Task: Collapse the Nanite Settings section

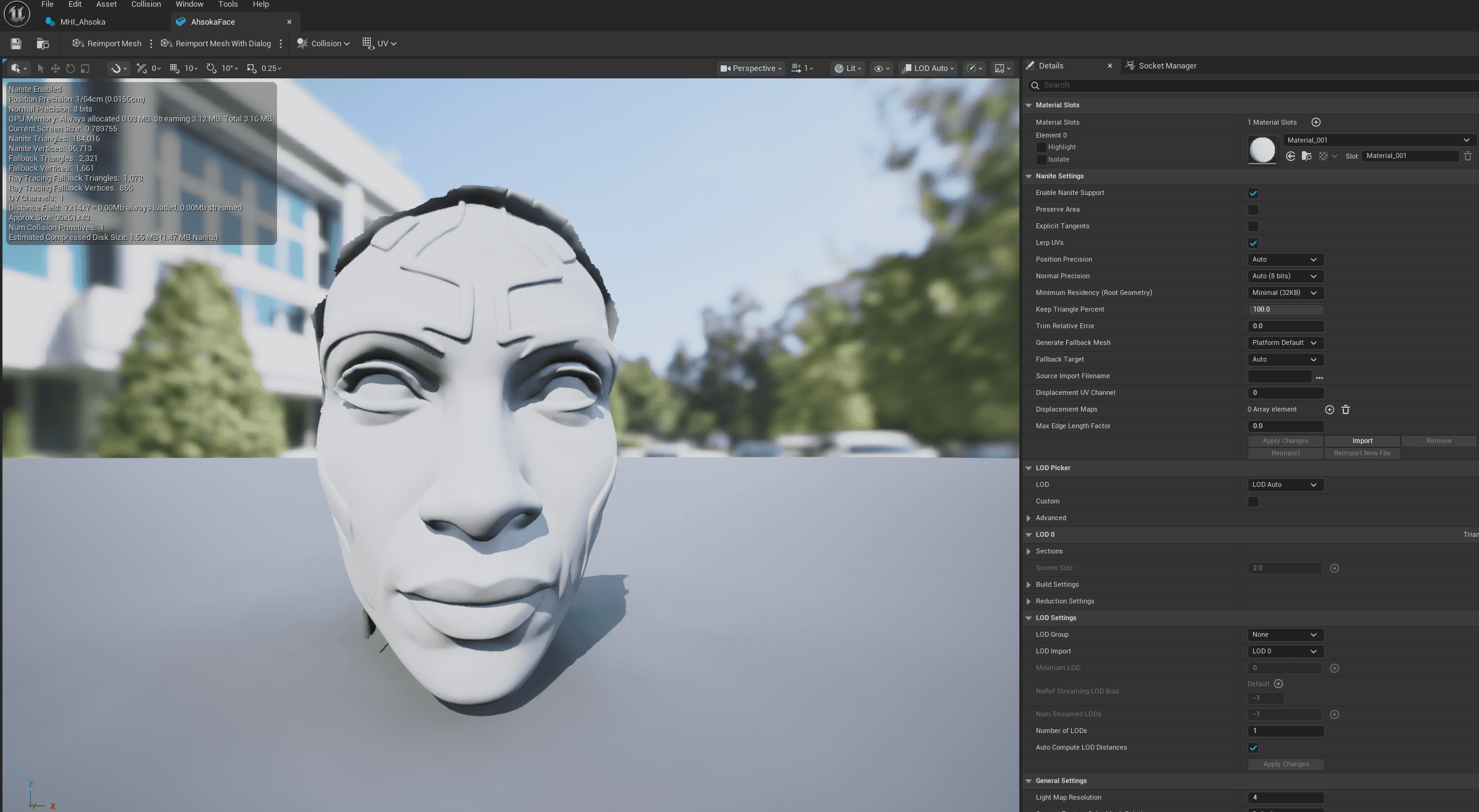Action: (x=1029, y=176)
